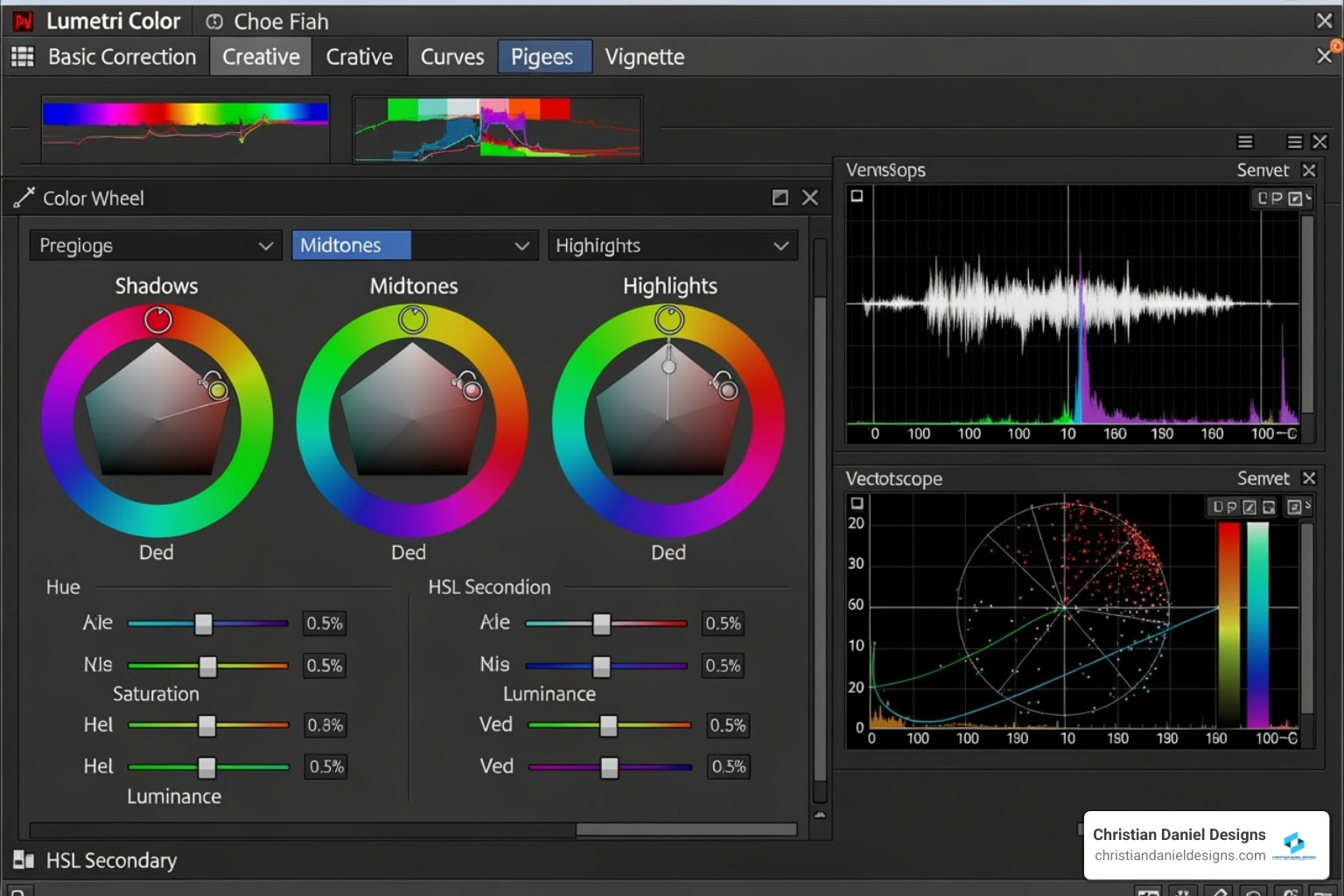Click the eyedropper icon next to Color Wheel
1344x896 pixels.
click(x=24, y=199)
